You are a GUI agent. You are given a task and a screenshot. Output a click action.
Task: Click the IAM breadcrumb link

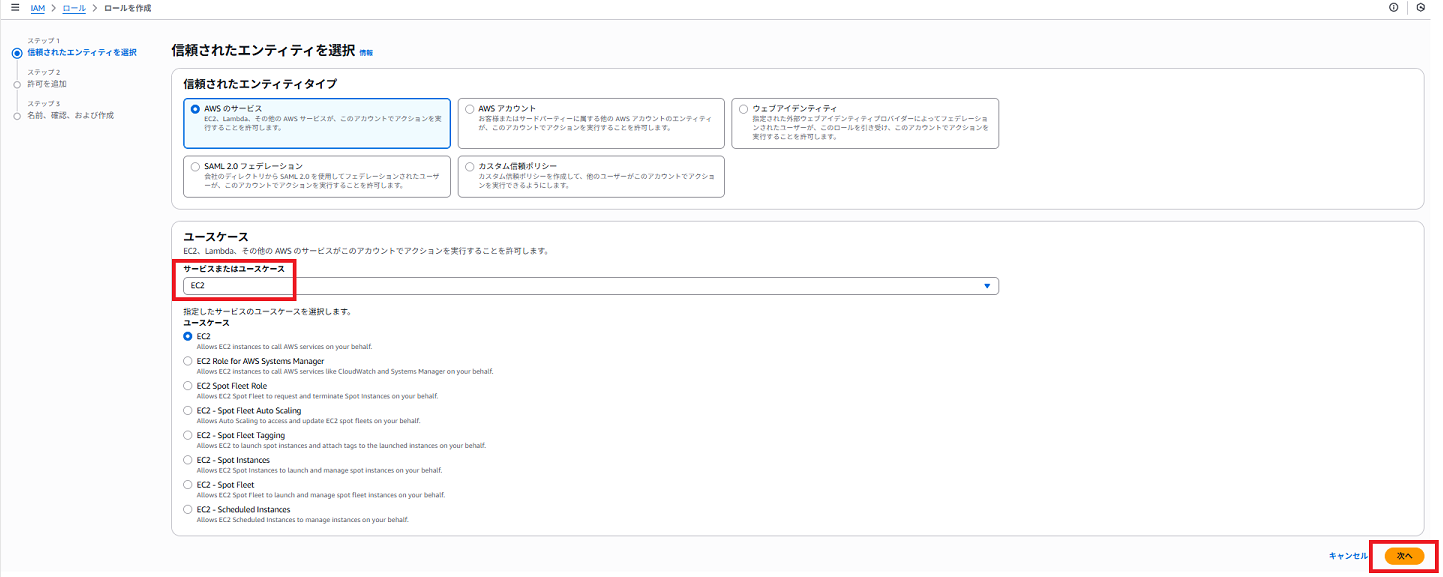(x=38, y=8)
